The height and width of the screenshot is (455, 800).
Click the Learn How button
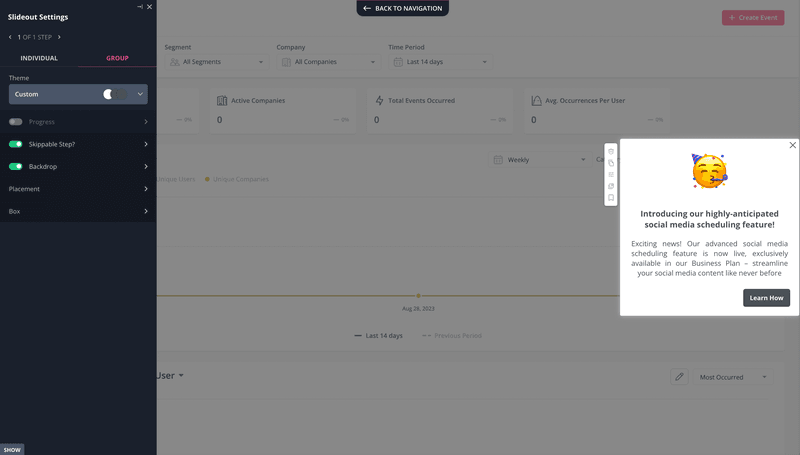click(x=766, y=298)
